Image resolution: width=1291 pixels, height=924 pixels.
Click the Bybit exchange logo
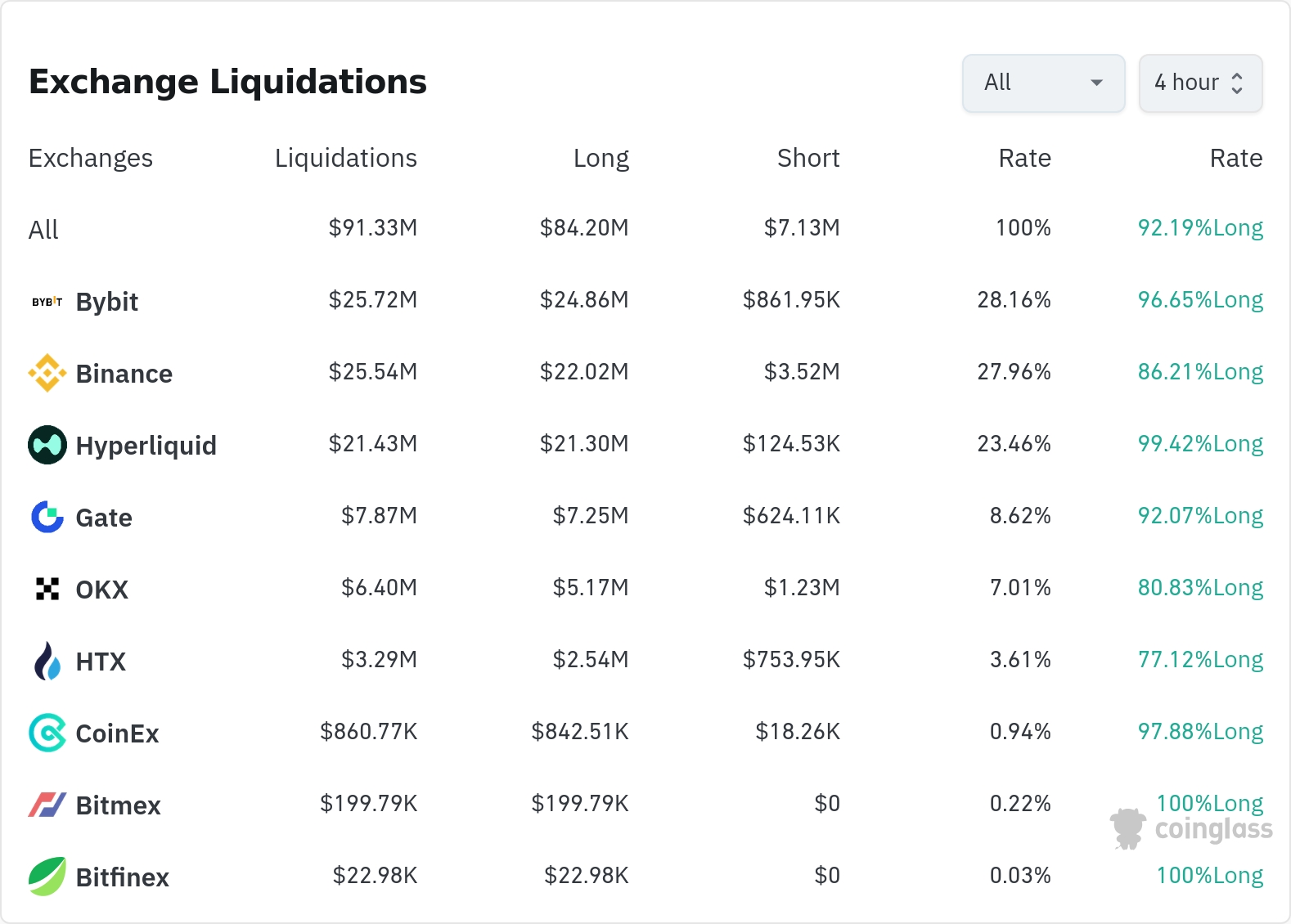pos(47,302)
